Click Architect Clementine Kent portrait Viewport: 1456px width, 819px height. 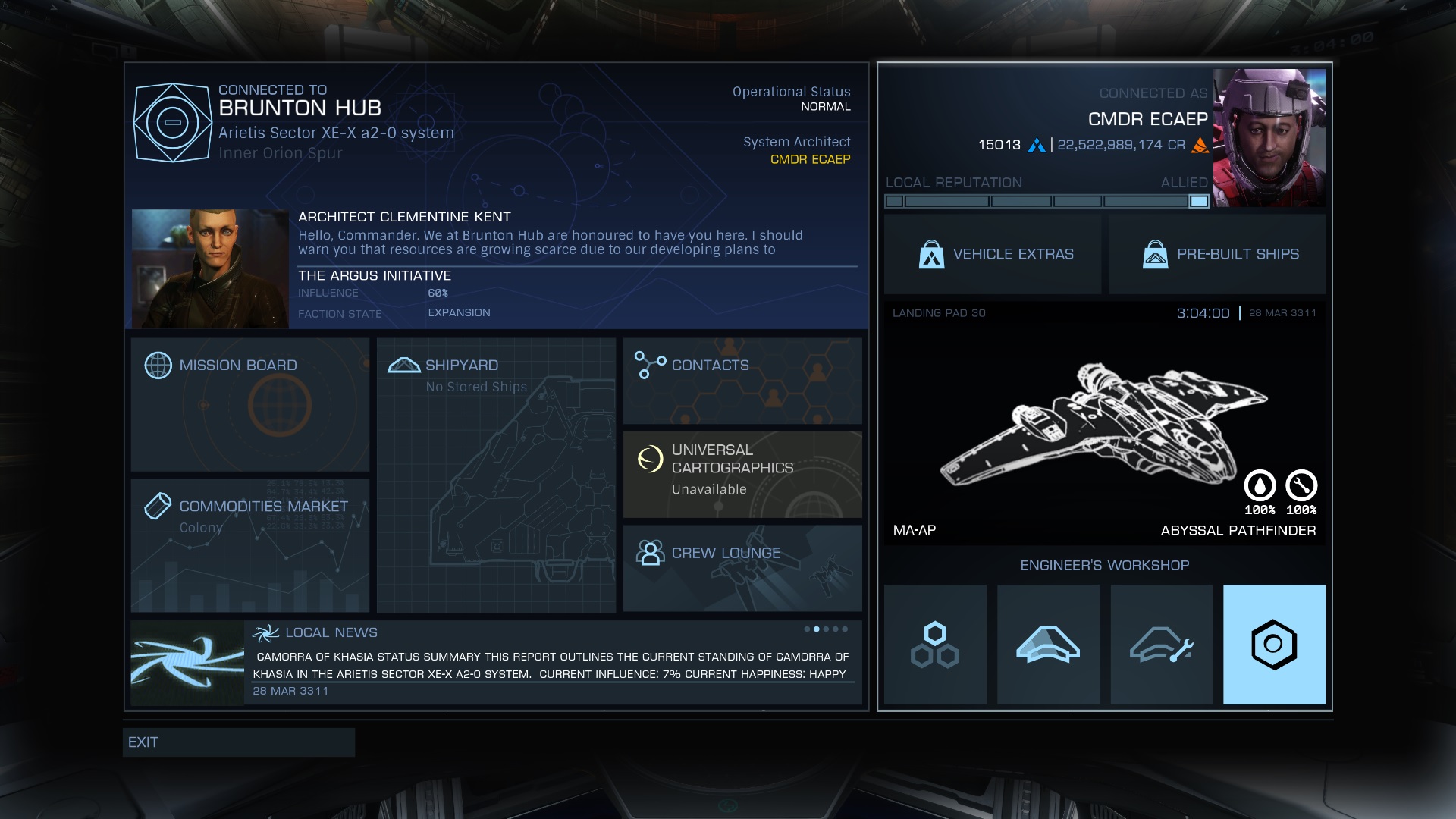click(x=210, y=268)
